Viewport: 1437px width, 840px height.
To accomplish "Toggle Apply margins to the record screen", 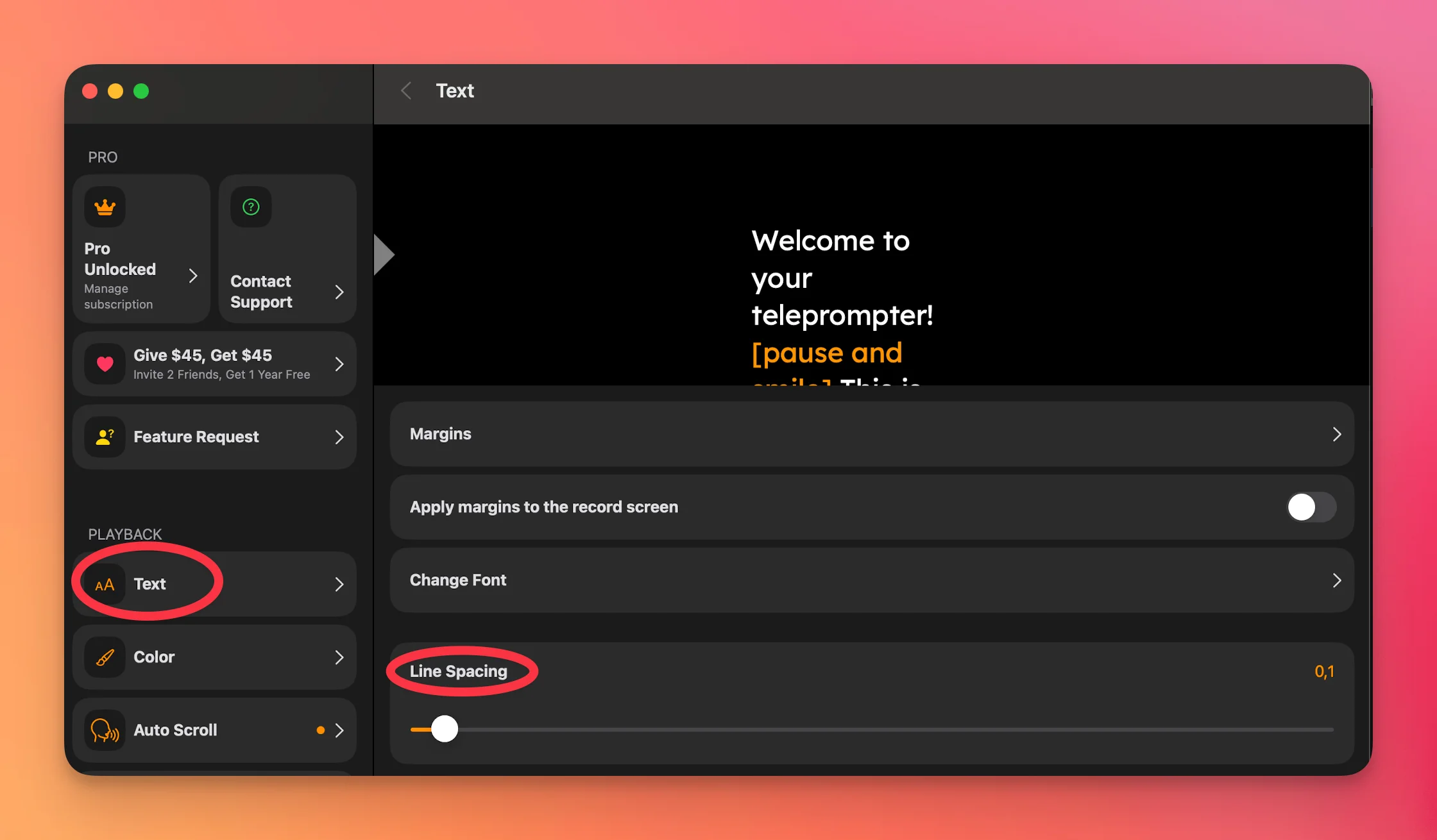I will [1311, 507].
